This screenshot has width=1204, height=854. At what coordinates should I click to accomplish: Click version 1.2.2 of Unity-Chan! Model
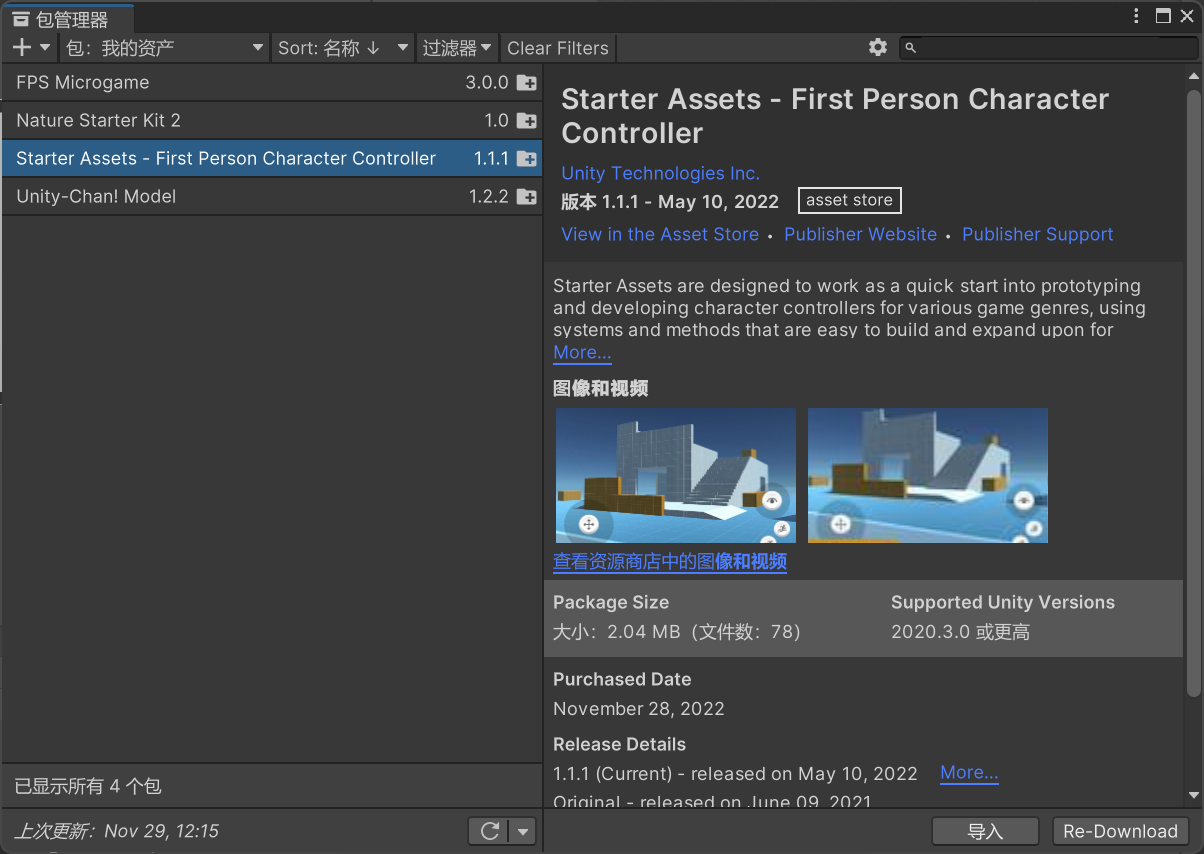tap(489, 197)
